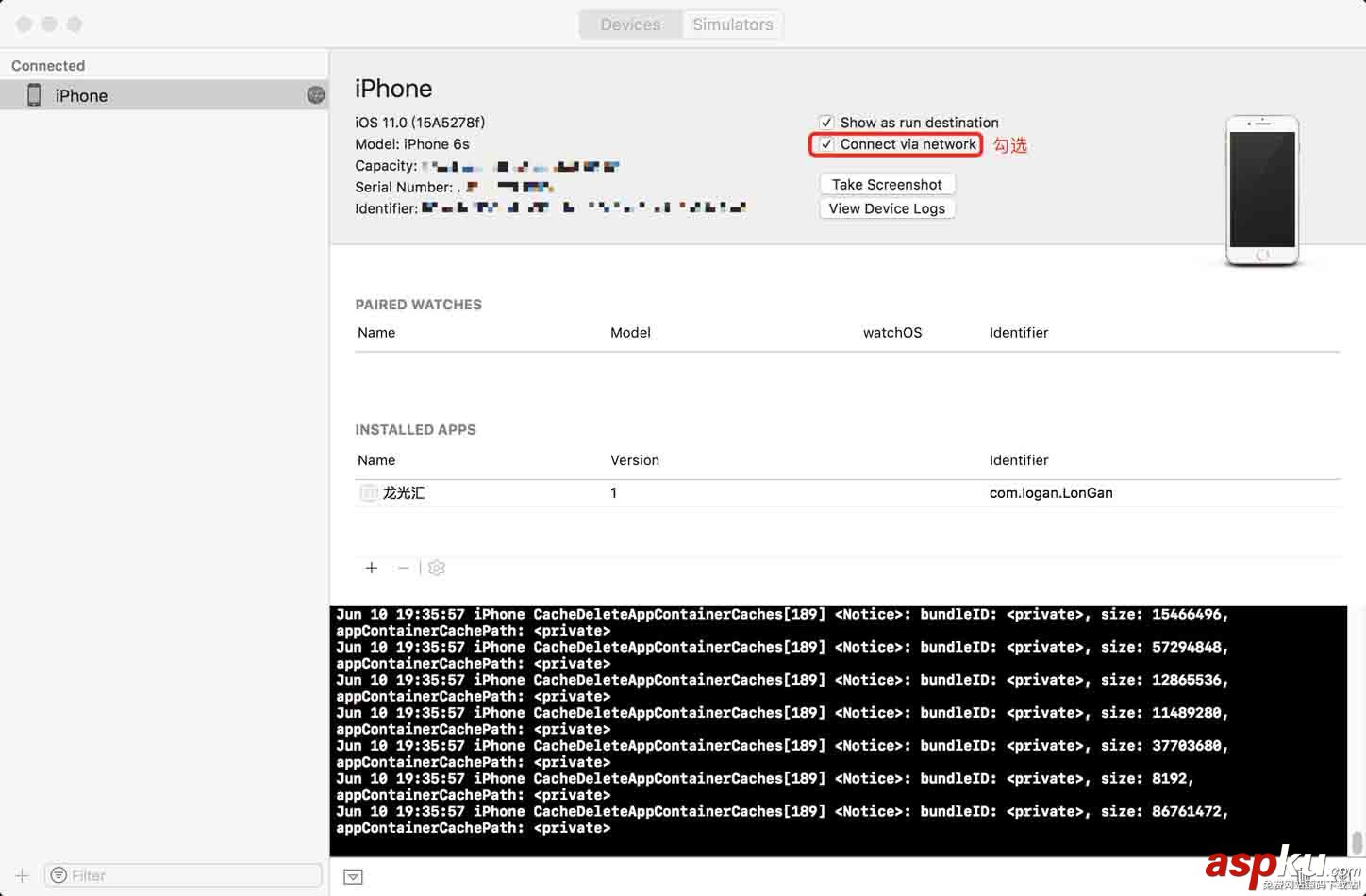Click the View Device Logs button
Screen dimensions: 1366x896
pos(887,208)
